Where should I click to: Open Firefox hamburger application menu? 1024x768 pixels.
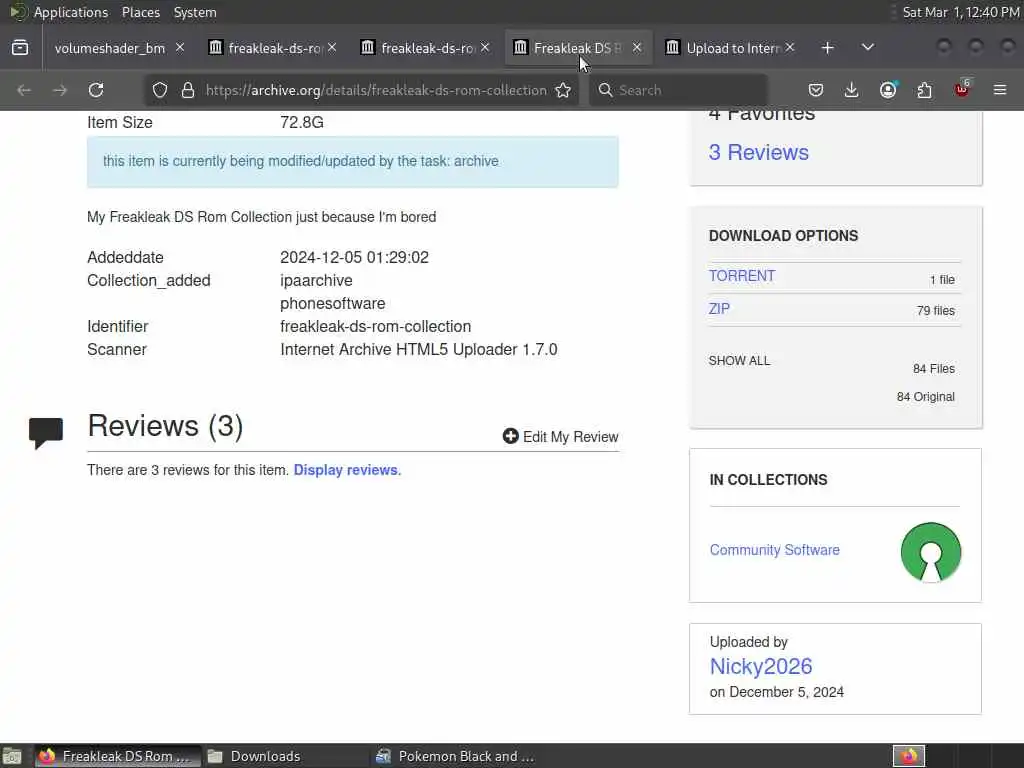tap(1000, 90)
